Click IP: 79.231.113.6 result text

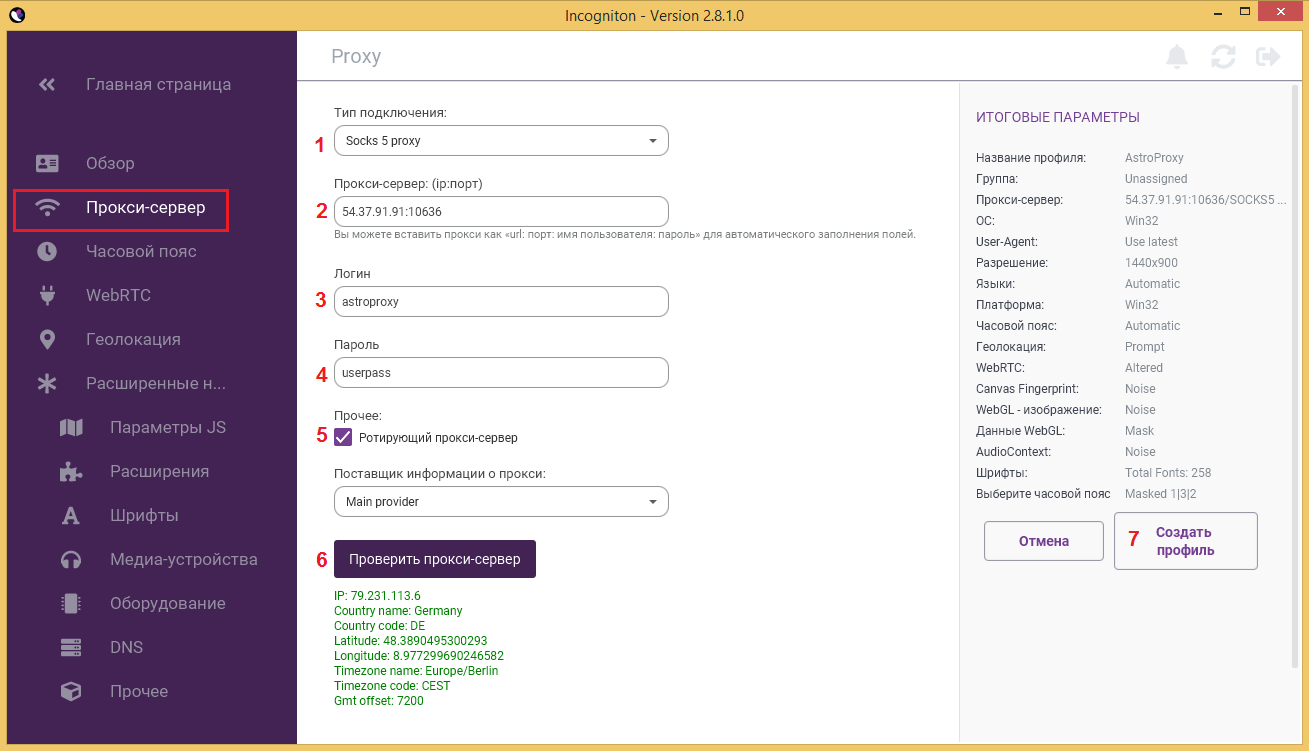coord(377,596)
